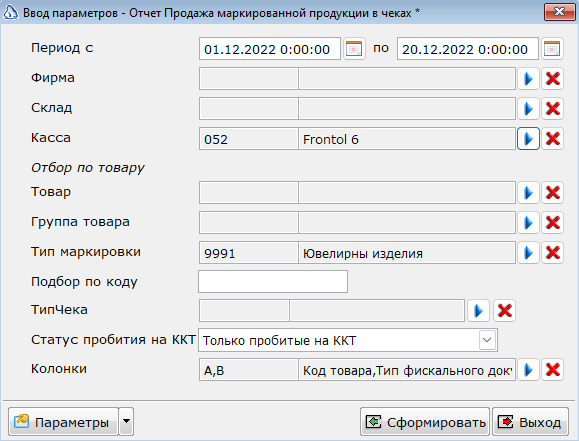Open selection arrow for Склад field
The height and width of the screenshot is (441, 579).
[x=528, y=109]
